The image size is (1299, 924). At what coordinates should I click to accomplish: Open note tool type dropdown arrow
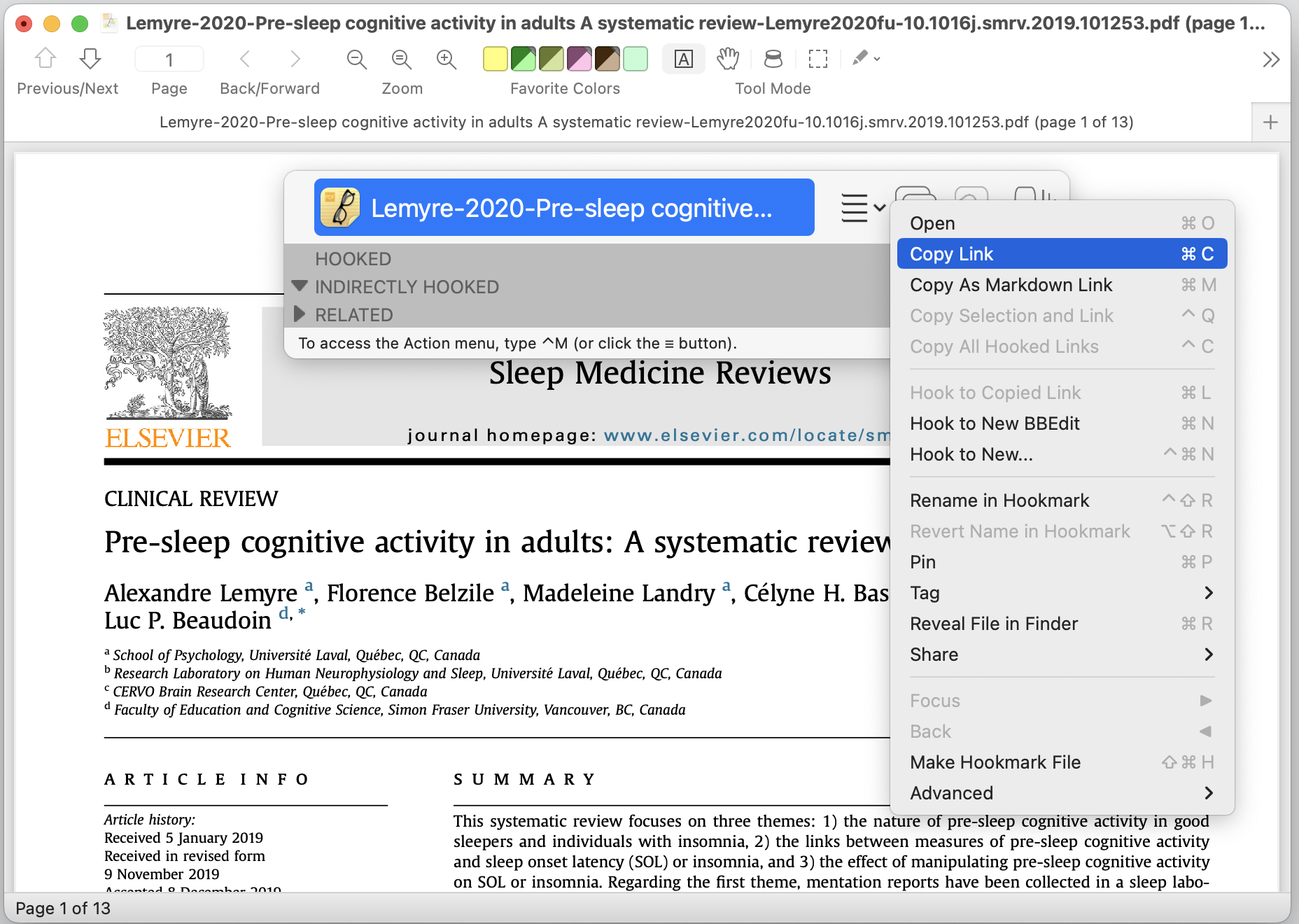877,59
